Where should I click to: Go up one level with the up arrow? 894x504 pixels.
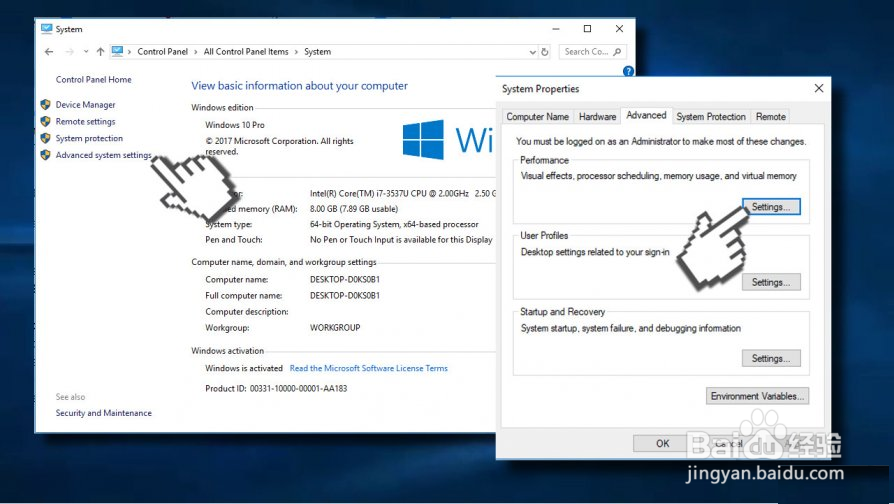[100, 52]
